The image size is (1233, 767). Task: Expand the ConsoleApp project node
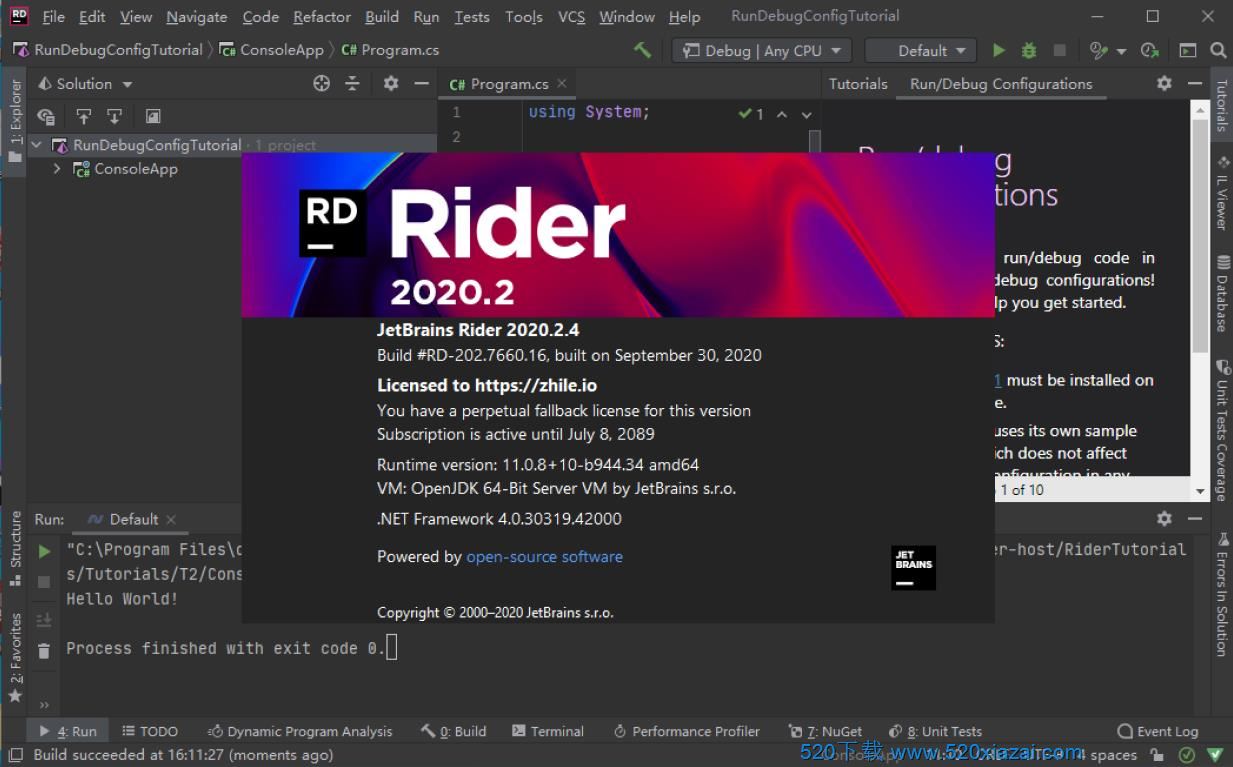(x=58, y=169)
